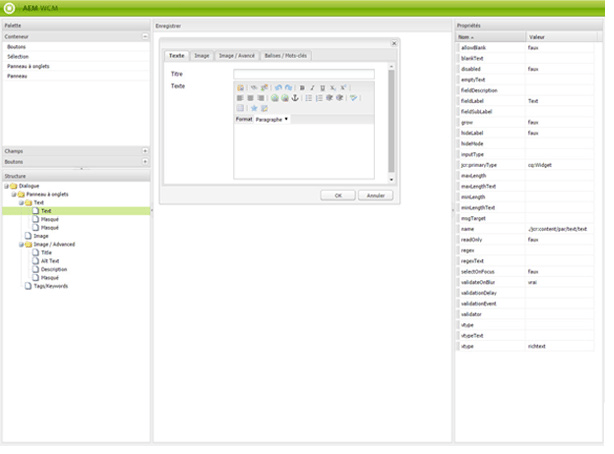The width and height of the screenshot is (614, 454).
Task: Toggle italic formatting icon
Action: (x=312, y=88)
